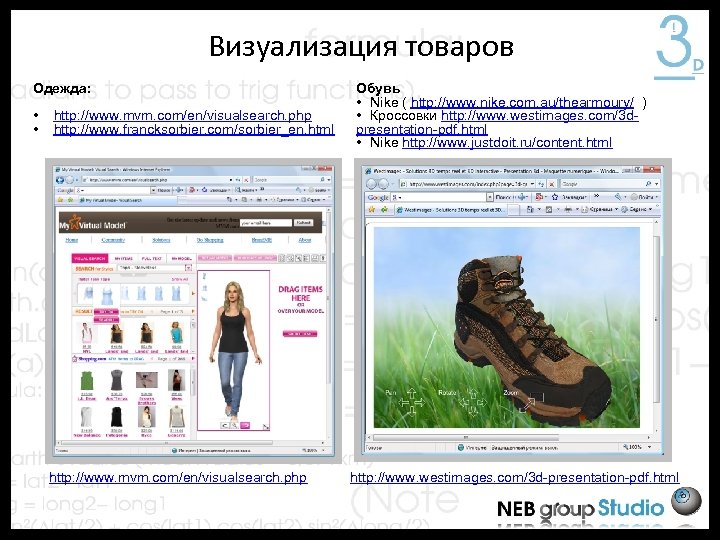Viewport: 720px width, 540px height.
Task: Click pink button below DRAG ITEMS HERE
Action: 300,334
